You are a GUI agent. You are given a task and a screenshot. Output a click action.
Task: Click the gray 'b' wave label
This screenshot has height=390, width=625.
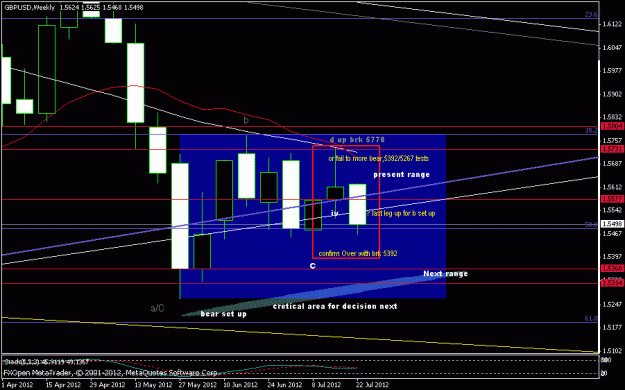pyautogui.click(x=246, y=120)
